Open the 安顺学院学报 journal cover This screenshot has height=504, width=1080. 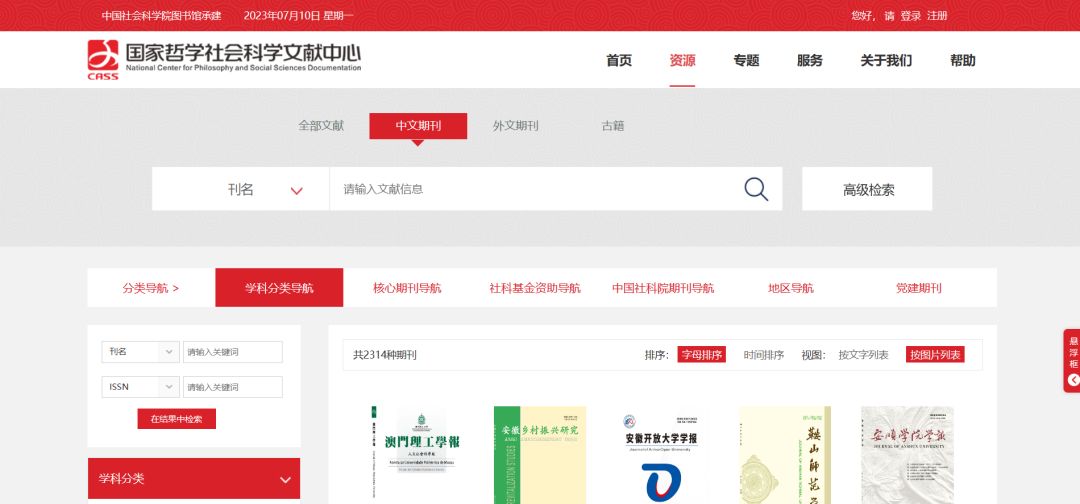[x=907, y=455]
